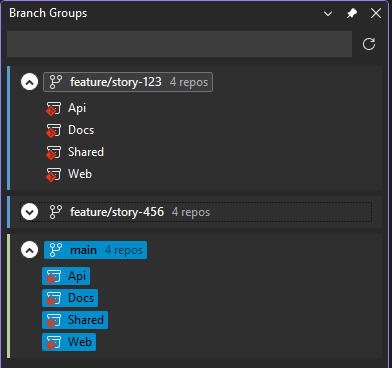Click the Branch Groups panel title
The height and width of the screenshot is (368, 392).
pos(48,13)
